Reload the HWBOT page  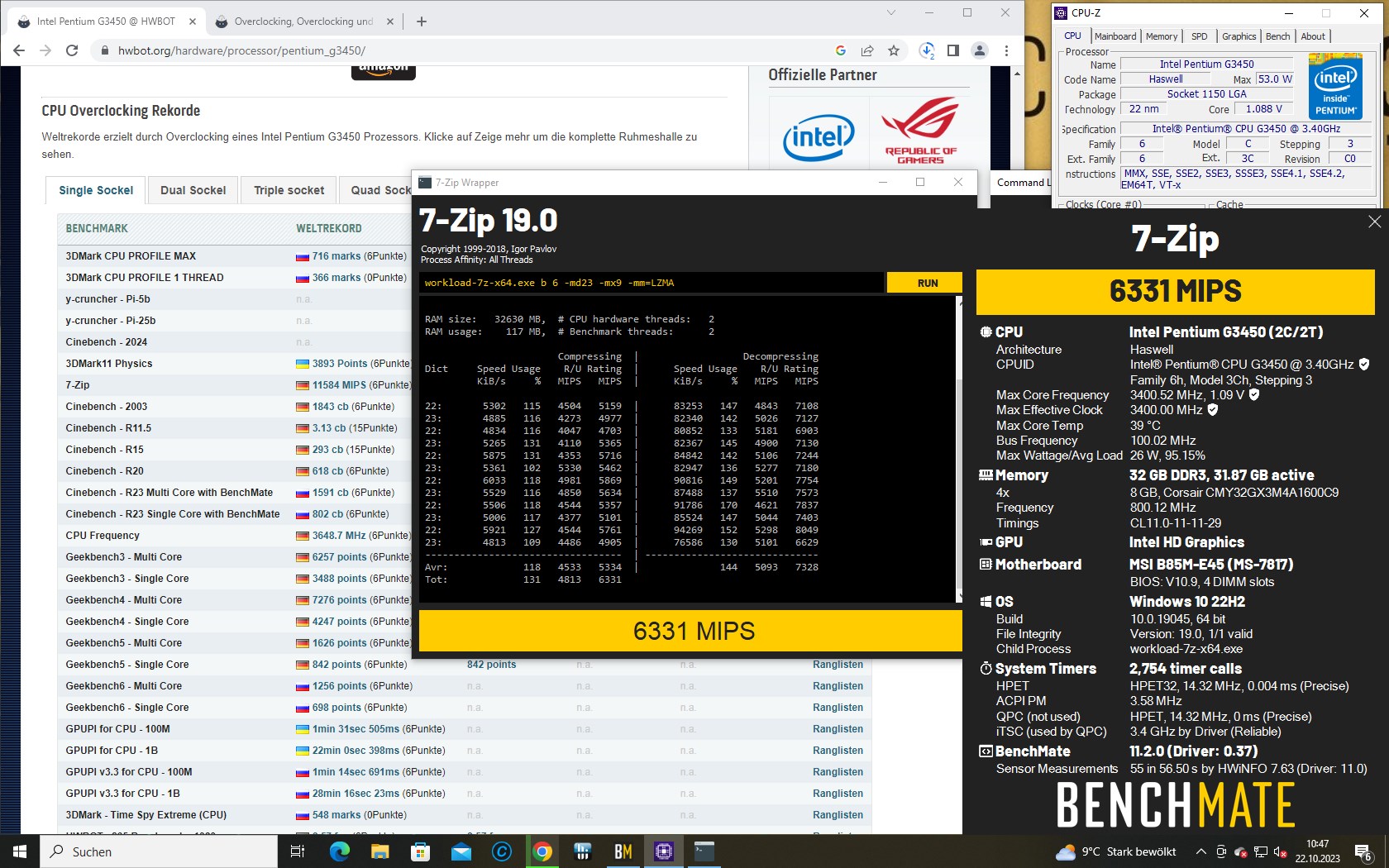coord(72,50)
